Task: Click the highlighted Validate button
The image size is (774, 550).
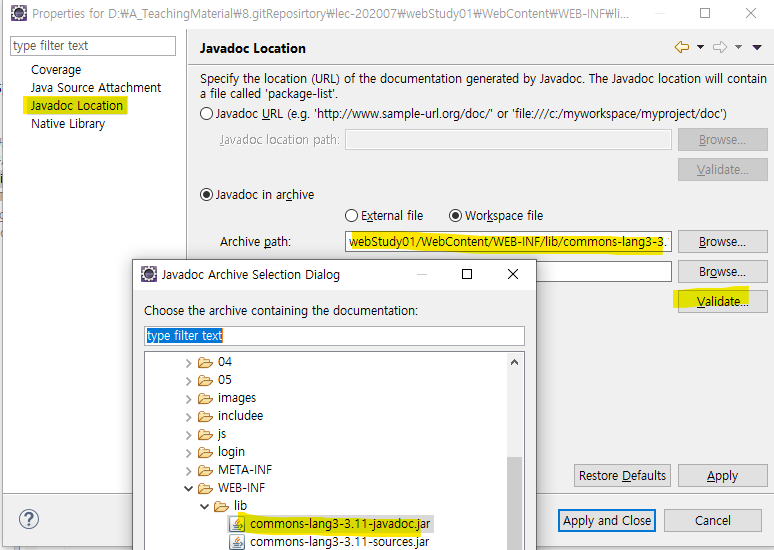Action: coord(722,301)
